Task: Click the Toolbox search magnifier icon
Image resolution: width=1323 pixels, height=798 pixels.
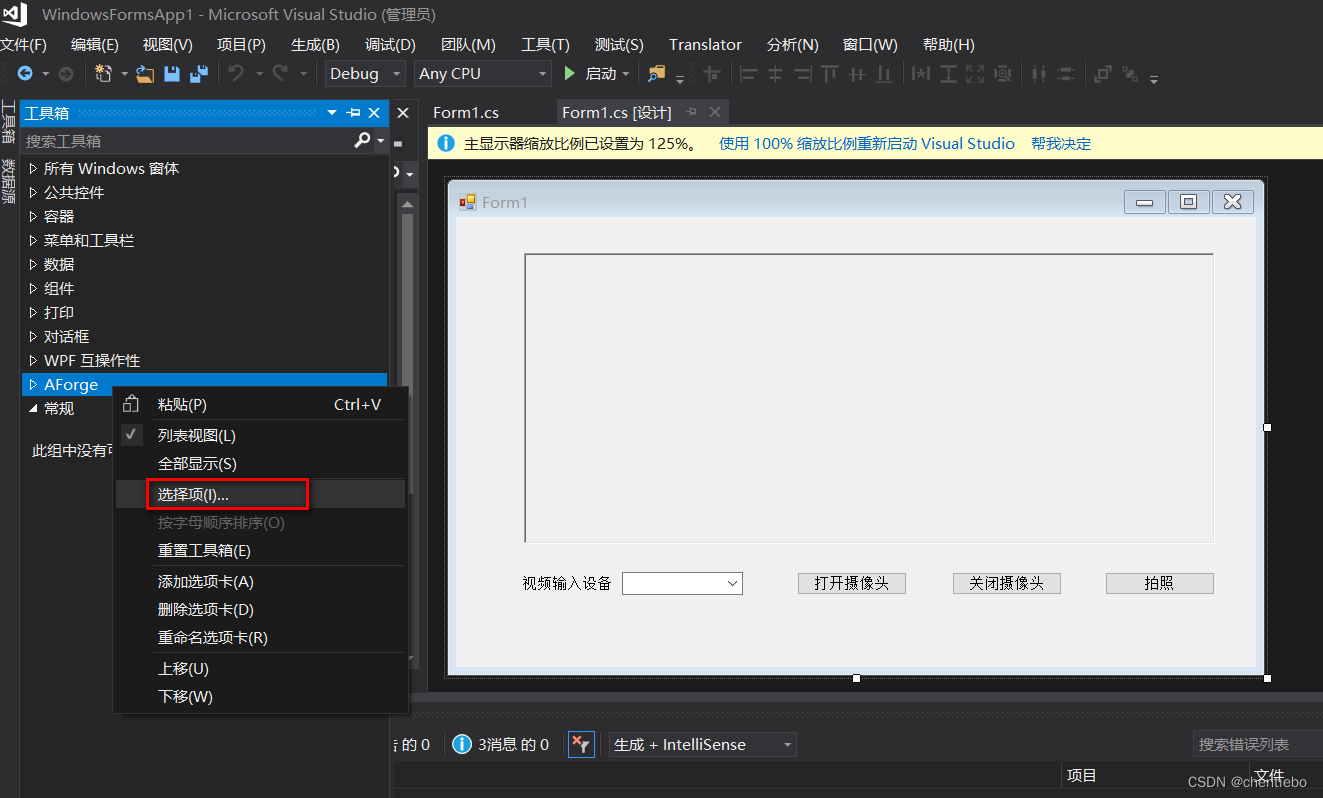Action: (x=360, y=140)
